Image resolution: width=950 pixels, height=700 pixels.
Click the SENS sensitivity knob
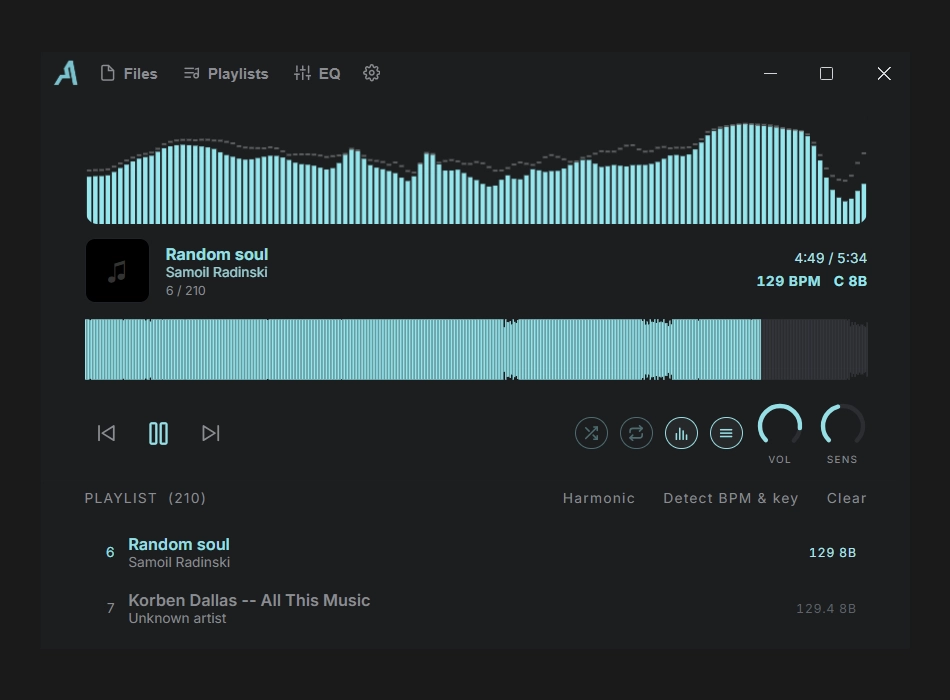(x=842, y=426)
